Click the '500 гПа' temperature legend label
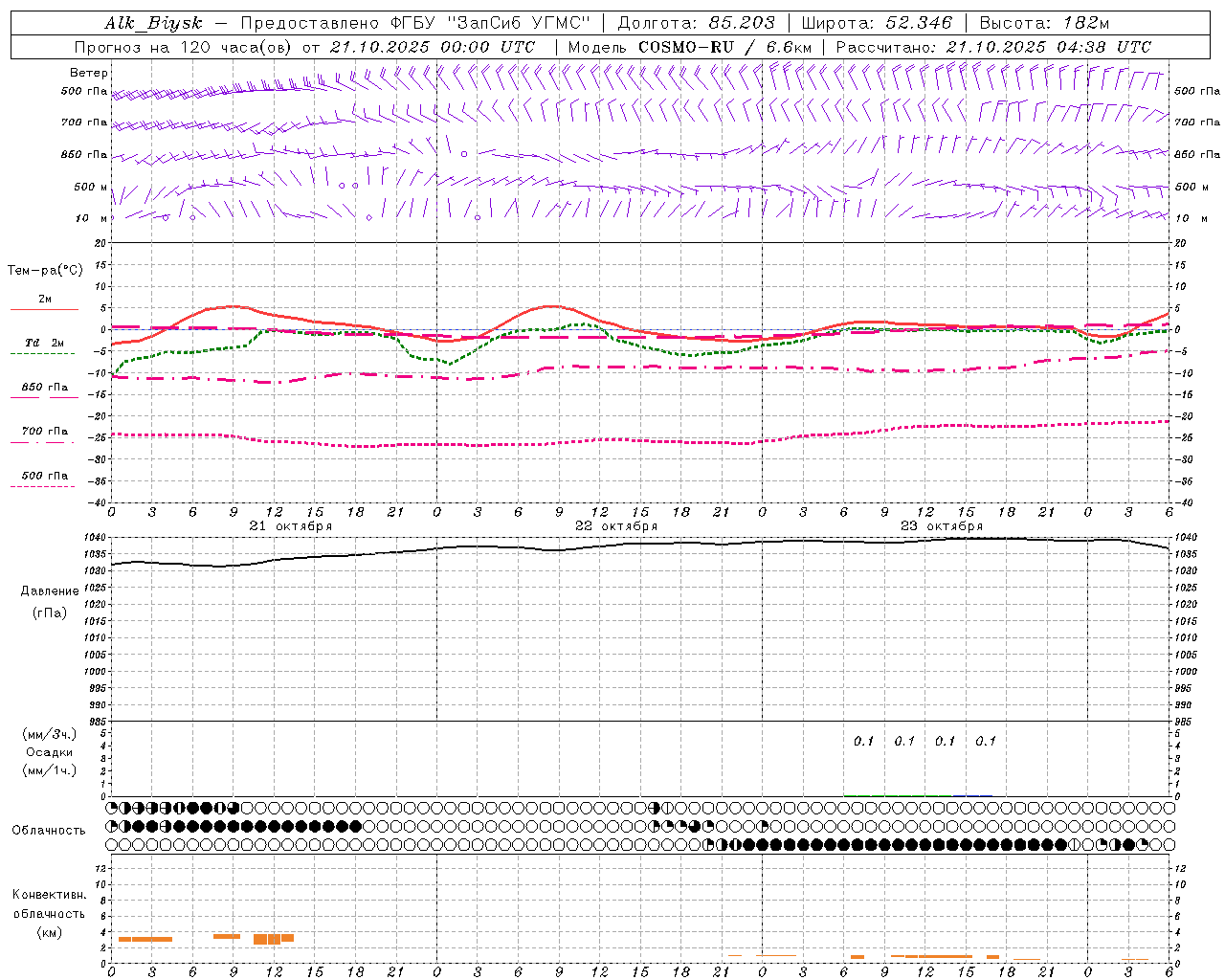Viewport: 1225px width, 980px height. tap(45, 476)
